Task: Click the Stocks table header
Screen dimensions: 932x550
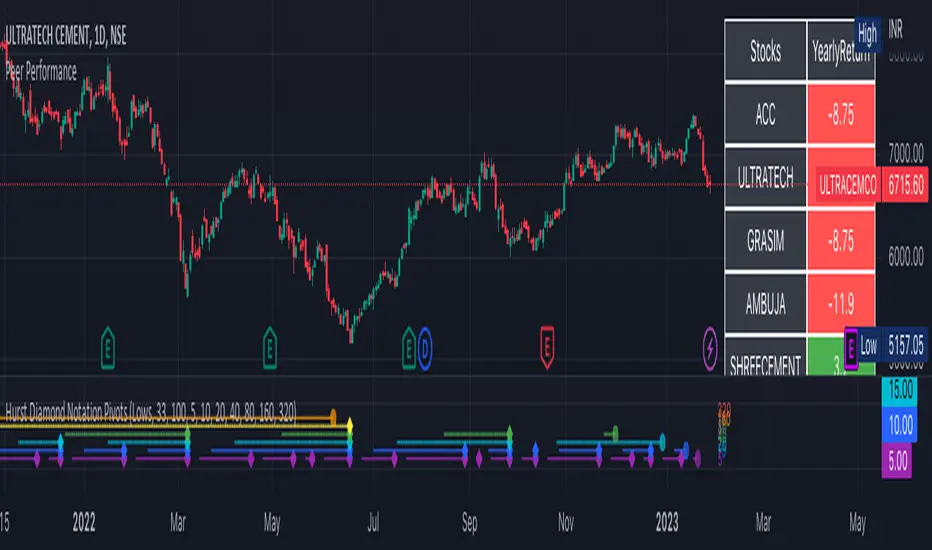Action: coord(765,51)
